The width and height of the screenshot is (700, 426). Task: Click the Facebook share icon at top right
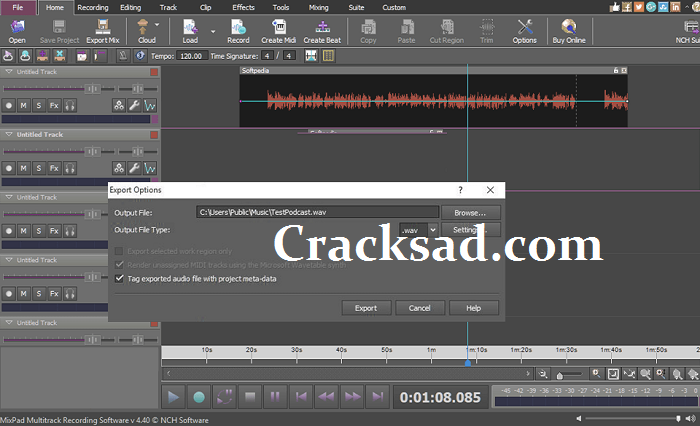pos(627,7)
